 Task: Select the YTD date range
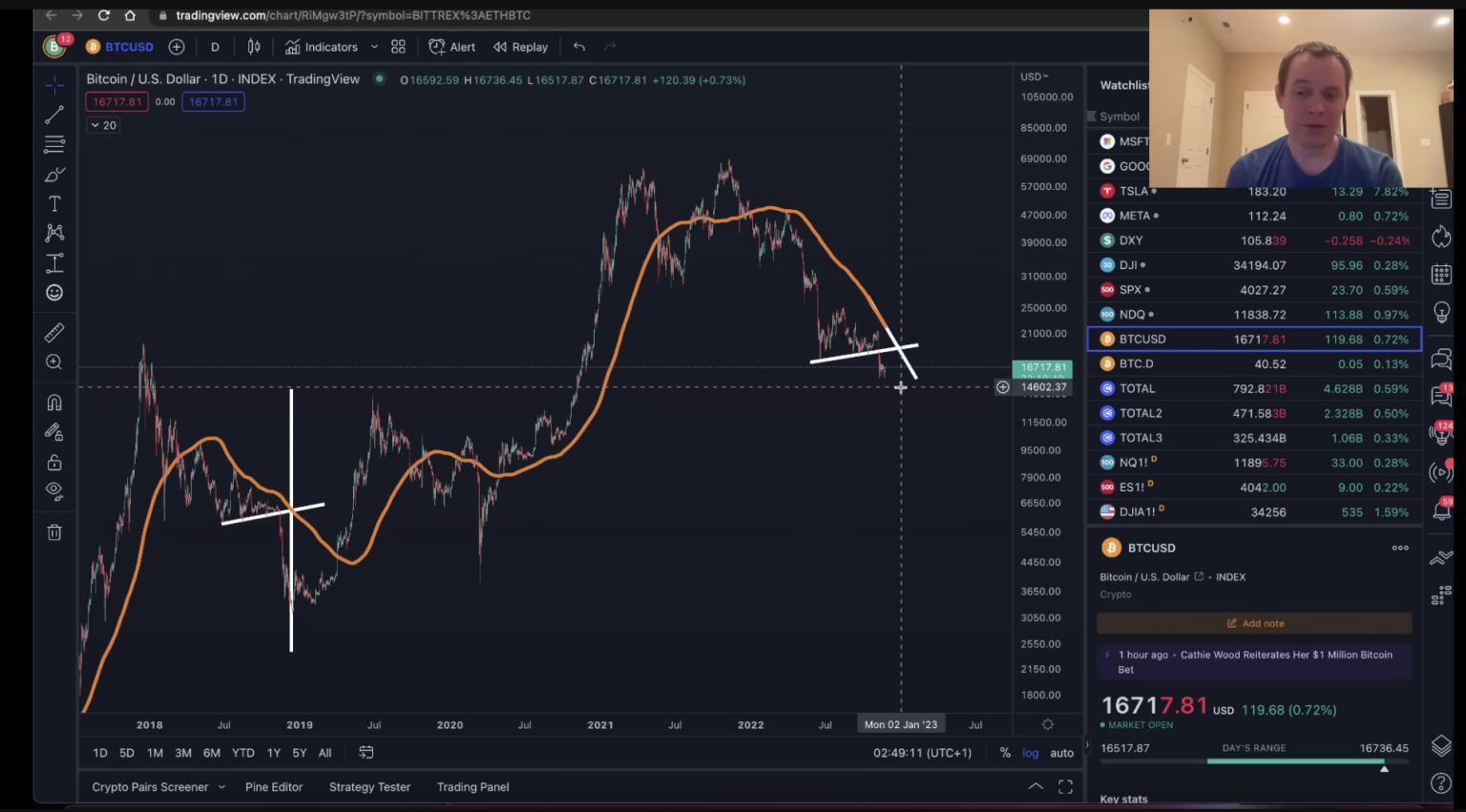pyautogui.click(x=243, y=753)
